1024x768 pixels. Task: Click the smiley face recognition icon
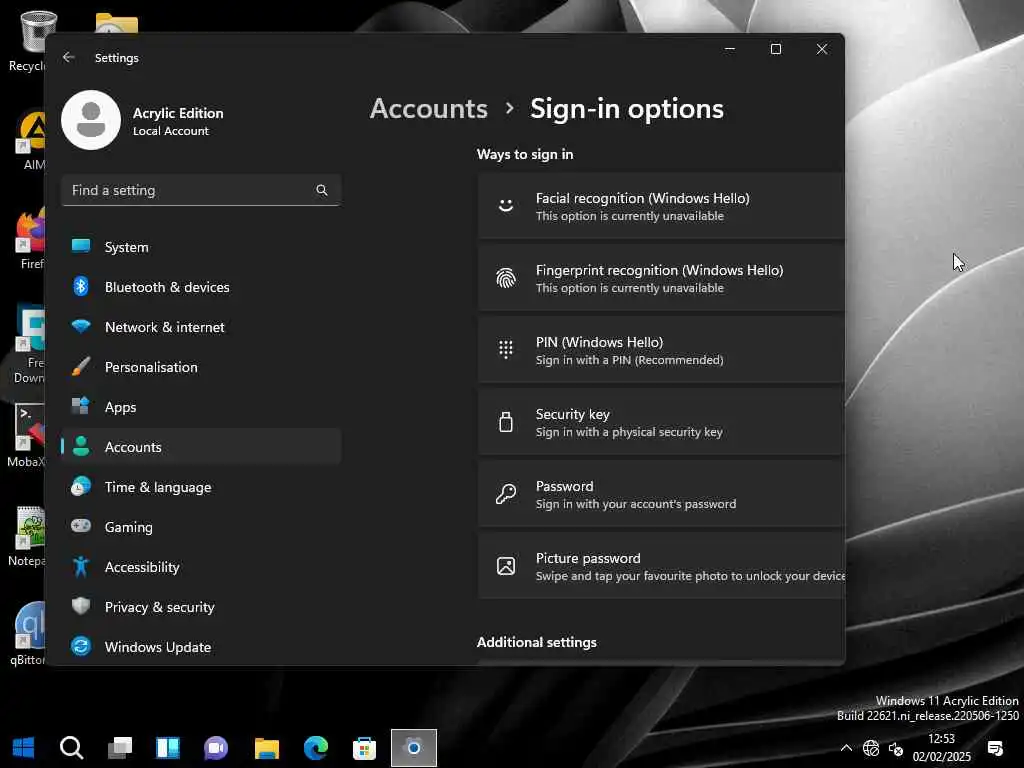505,206
